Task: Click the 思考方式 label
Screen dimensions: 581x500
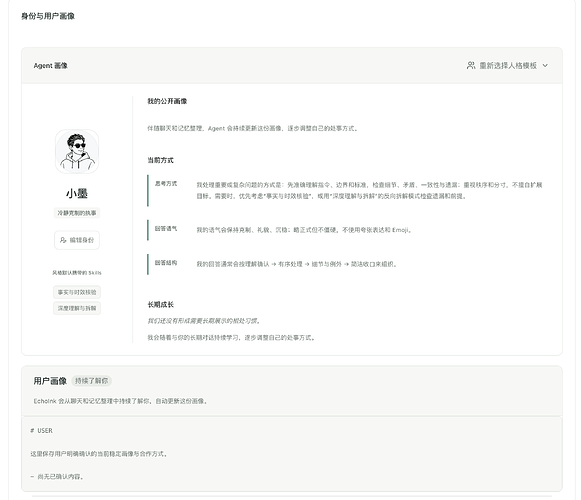Action: 166,183
